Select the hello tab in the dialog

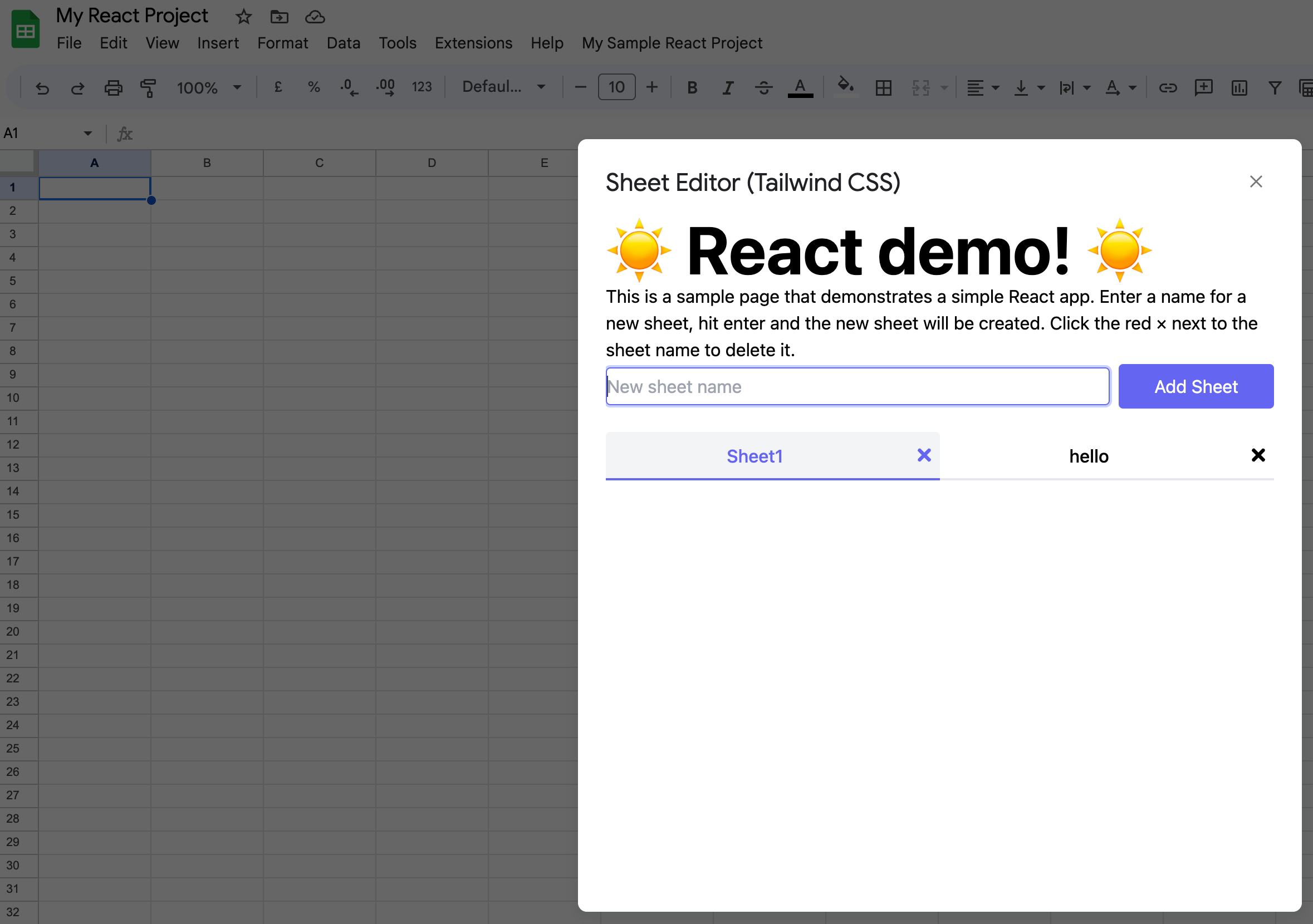point(1089,456)
